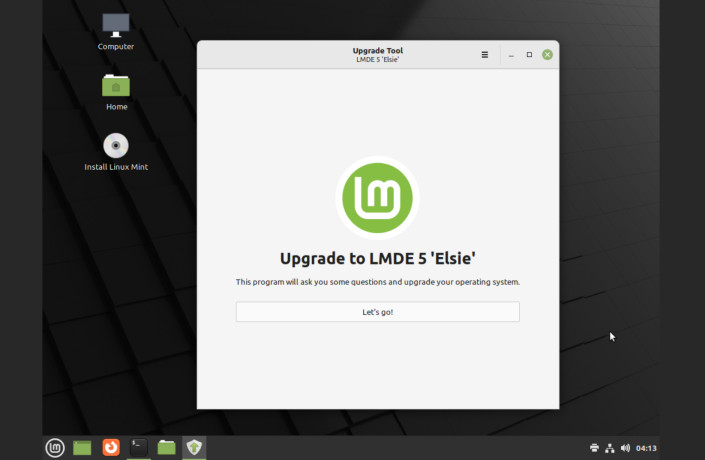Click the "Upgrade to LMDE 5 'Elsie'" heading
The image size is (705, 460).
[377, 259]
